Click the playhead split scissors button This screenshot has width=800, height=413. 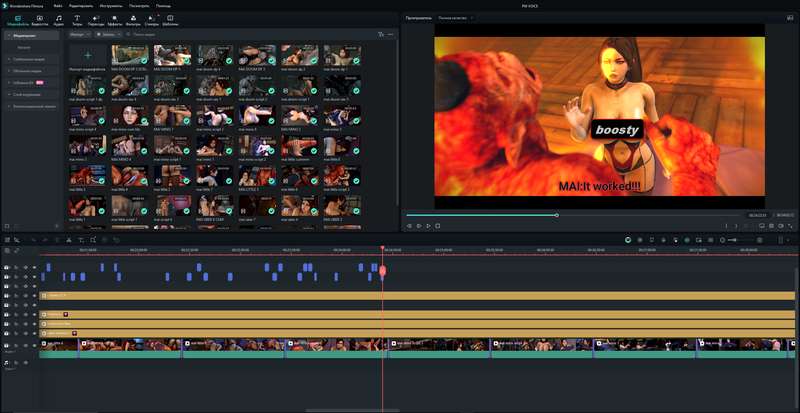click(382, 271)
